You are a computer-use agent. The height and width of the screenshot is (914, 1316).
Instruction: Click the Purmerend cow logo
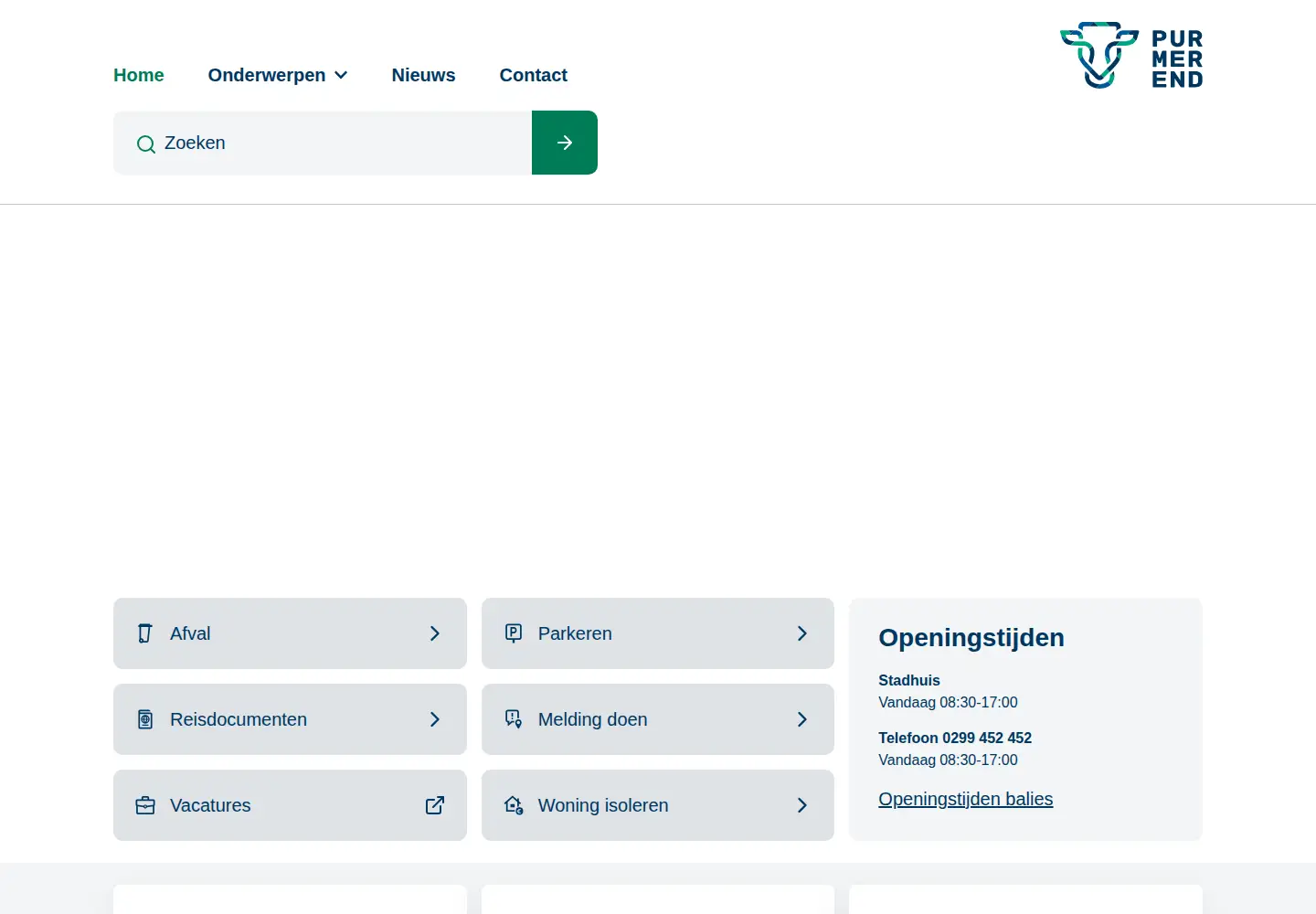click(1098, 55)
